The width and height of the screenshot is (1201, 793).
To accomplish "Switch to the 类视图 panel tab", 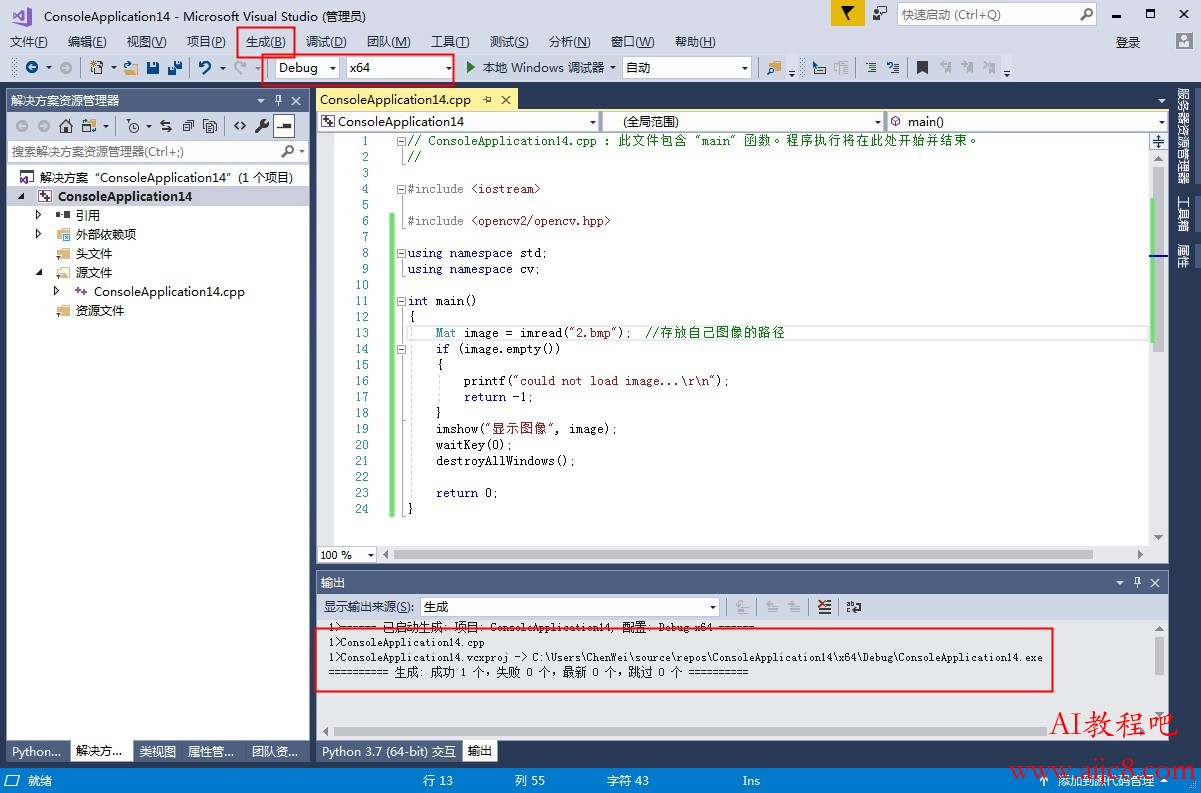I will tap(157, 751).
